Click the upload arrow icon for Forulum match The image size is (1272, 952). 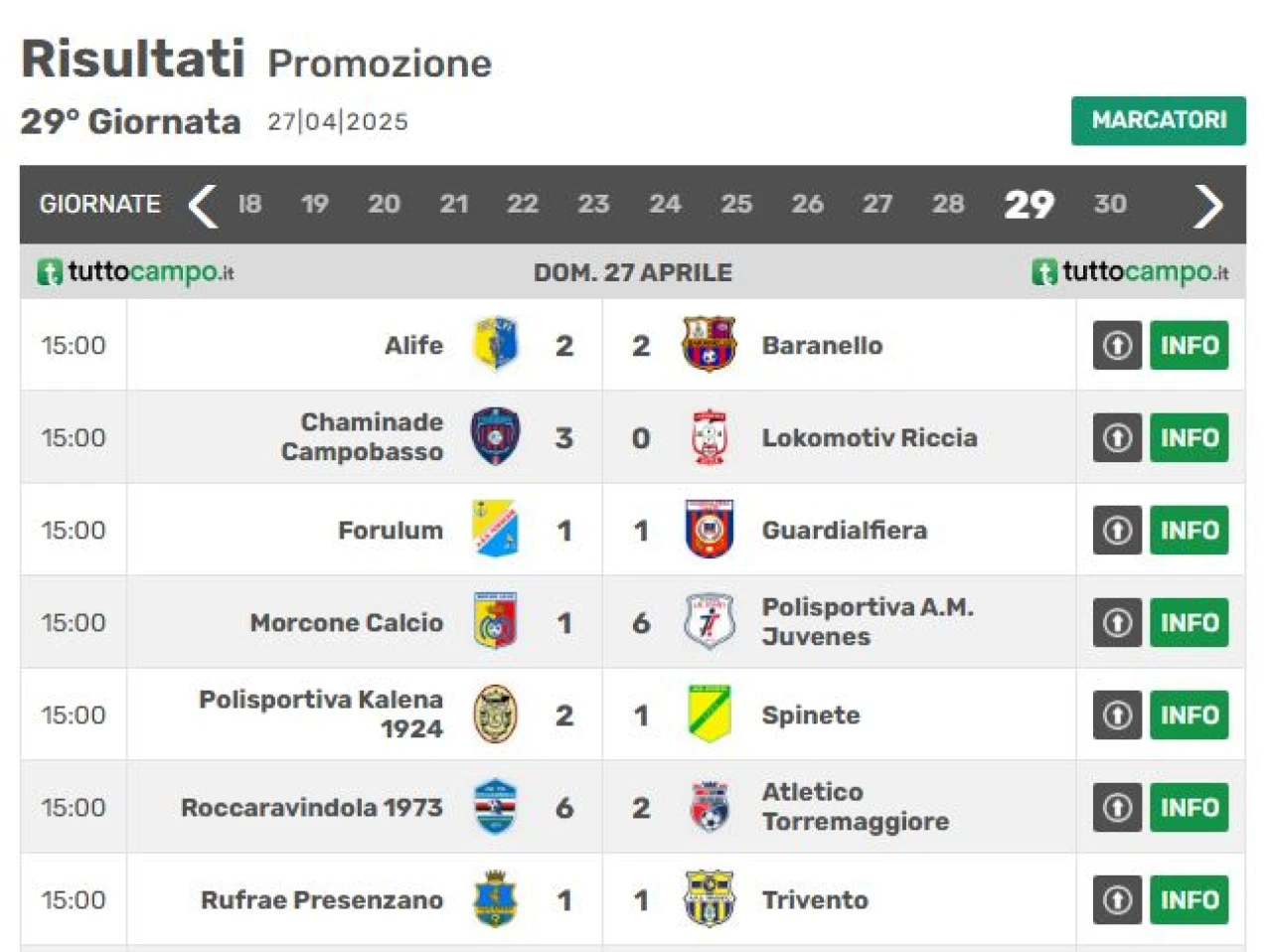(x=1117, y=530)
